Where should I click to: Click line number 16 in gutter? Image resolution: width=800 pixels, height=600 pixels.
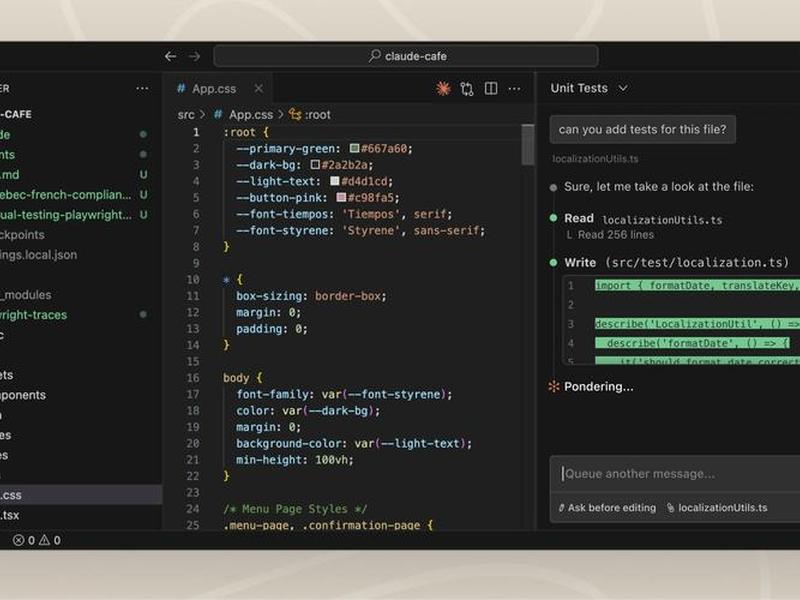(193, 378)
